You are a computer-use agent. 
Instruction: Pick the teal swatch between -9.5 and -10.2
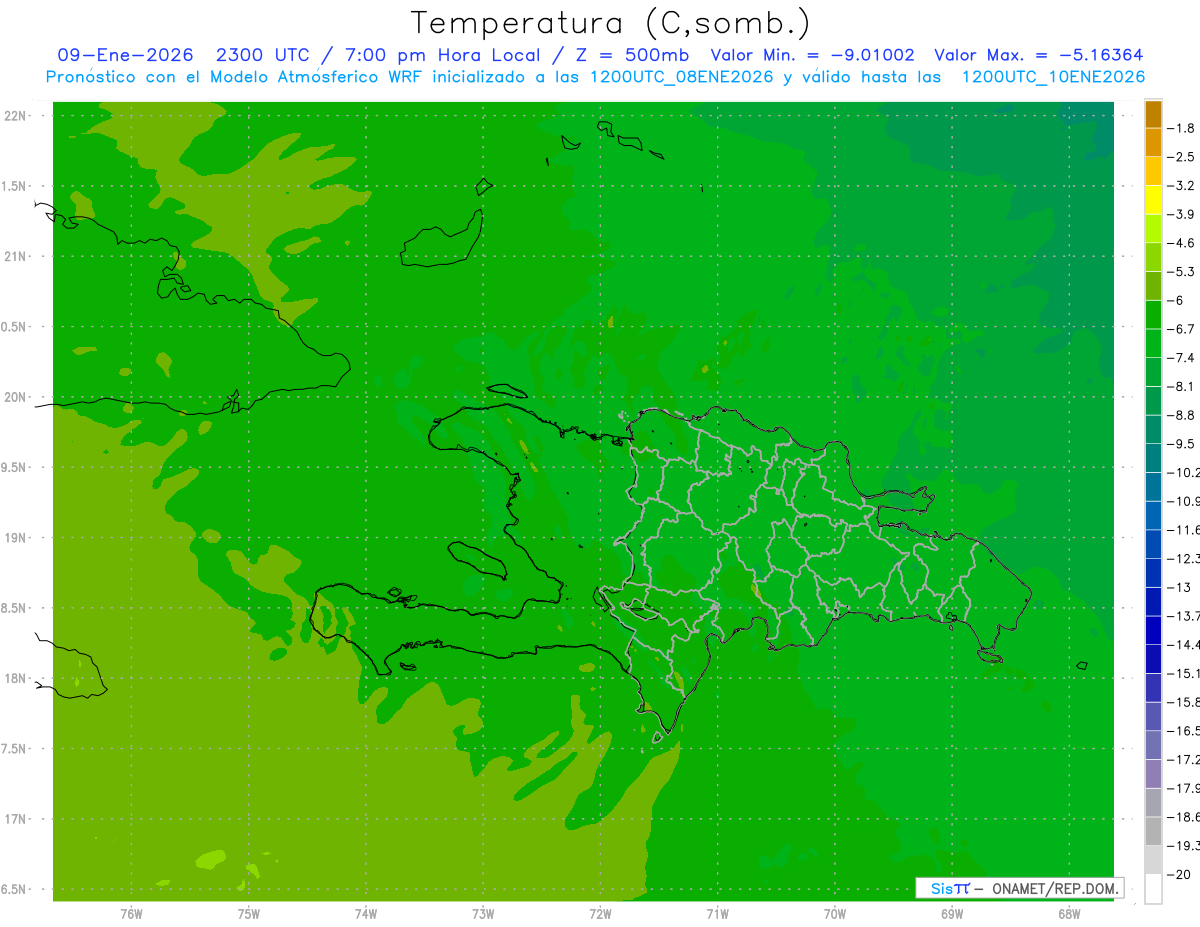(x=1153, y=459)
